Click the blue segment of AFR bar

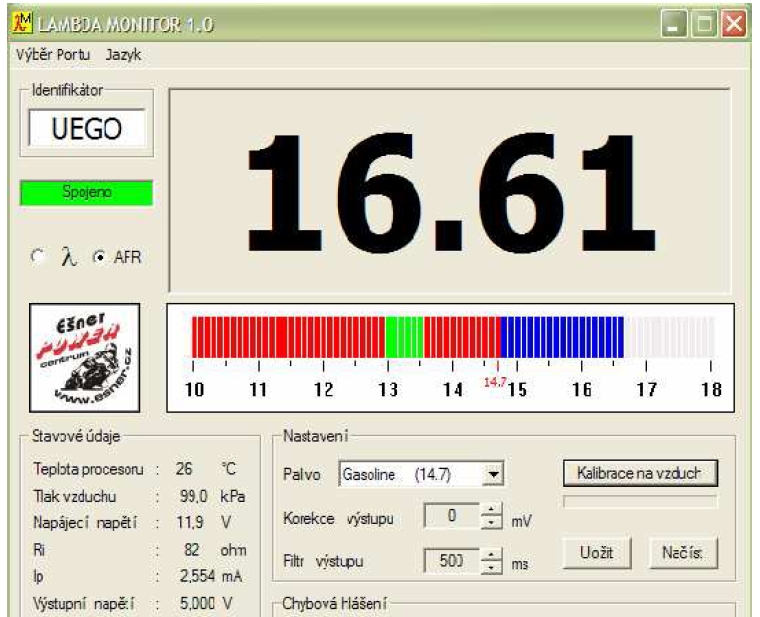coord(562,337)
